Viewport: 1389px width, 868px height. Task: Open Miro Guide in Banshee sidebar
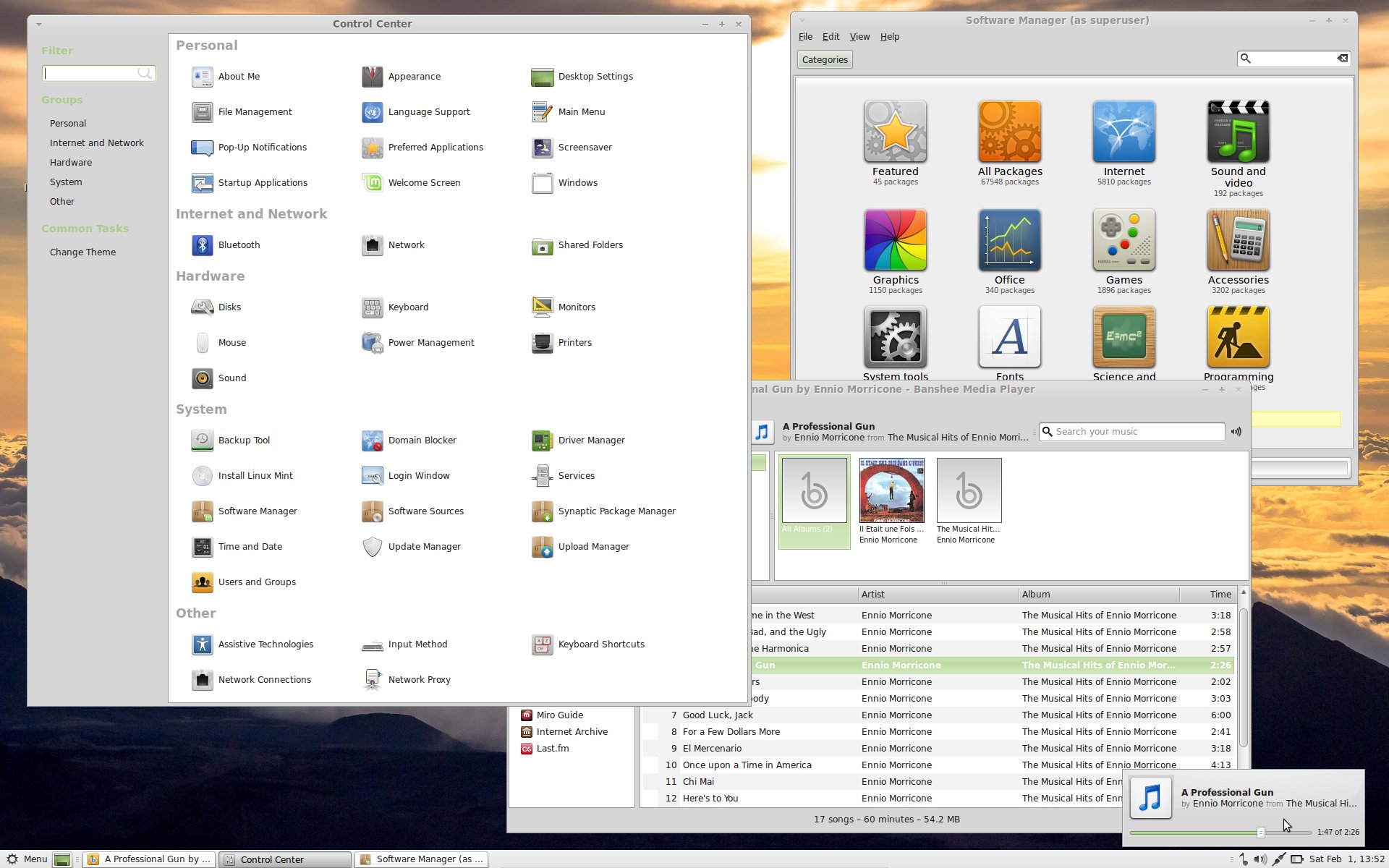point(553,715)
